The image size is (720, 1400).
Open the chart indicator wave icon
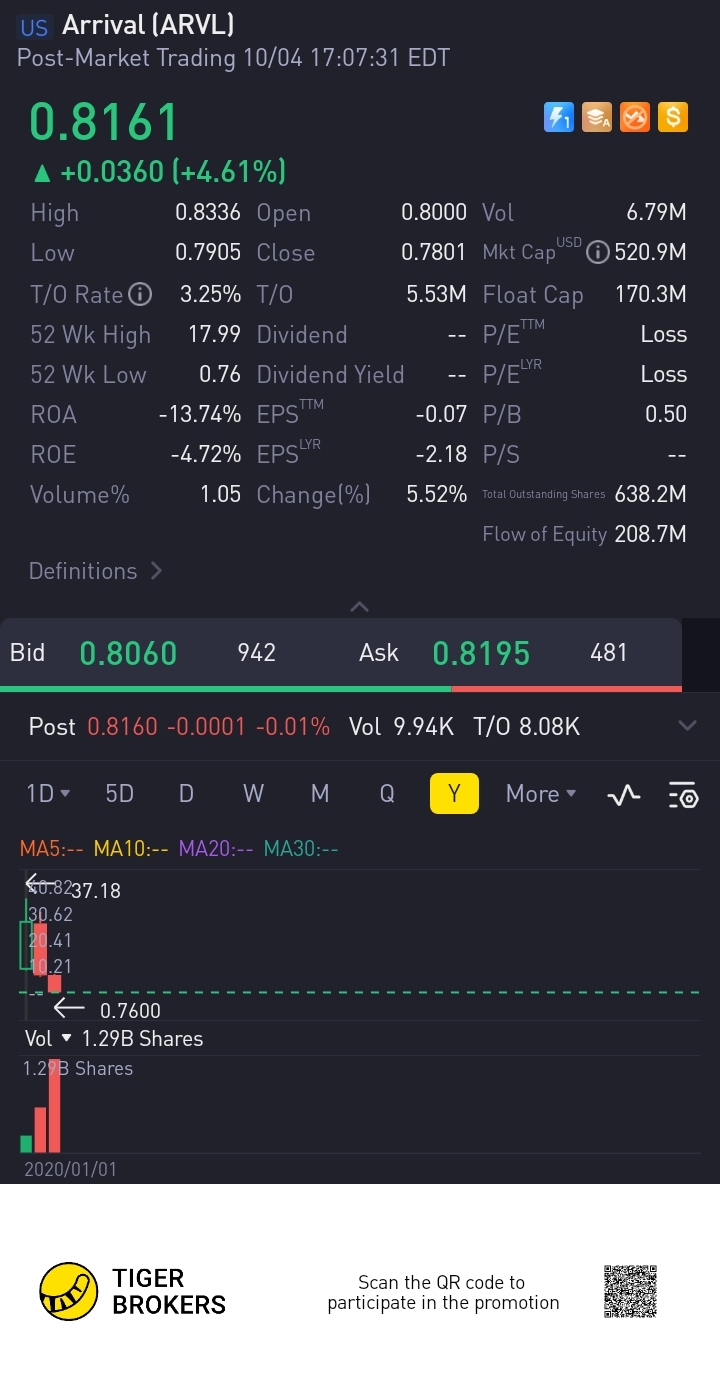pos(624,795)
